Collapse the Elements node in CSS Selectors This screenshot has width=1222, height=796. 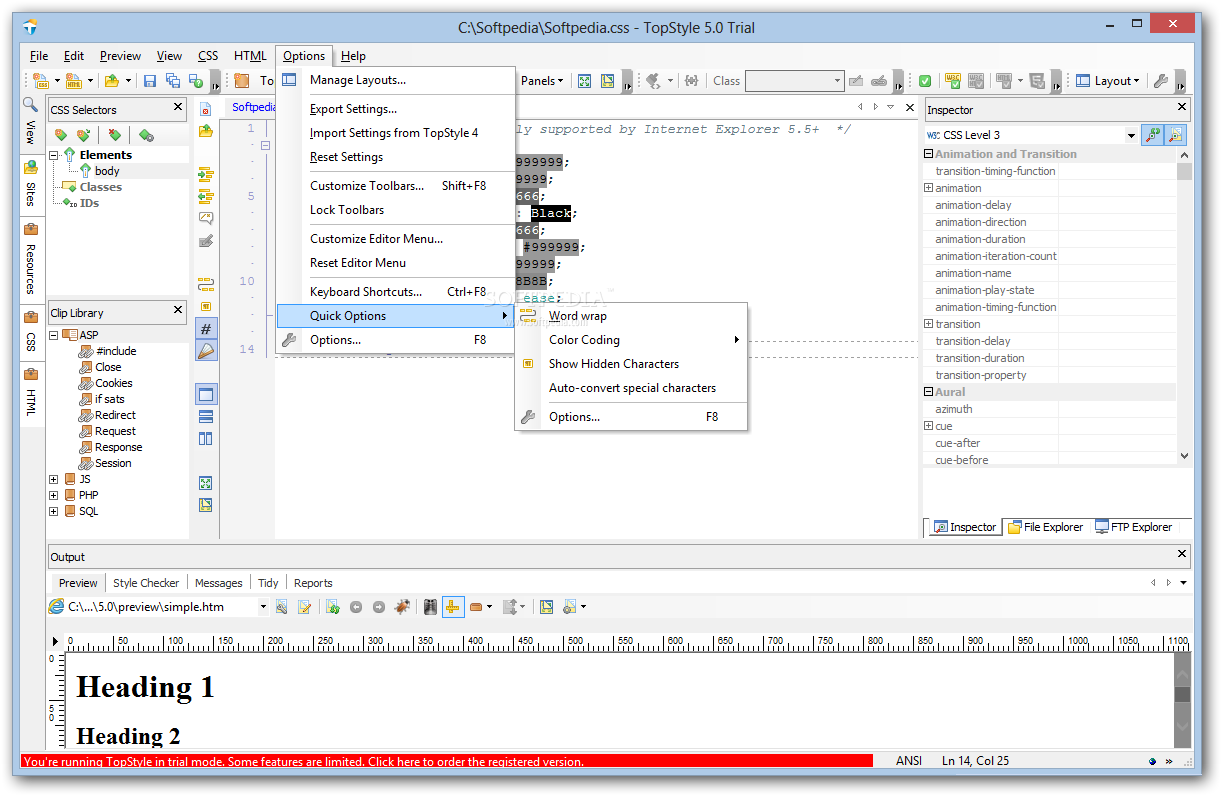tap(54, 155)
